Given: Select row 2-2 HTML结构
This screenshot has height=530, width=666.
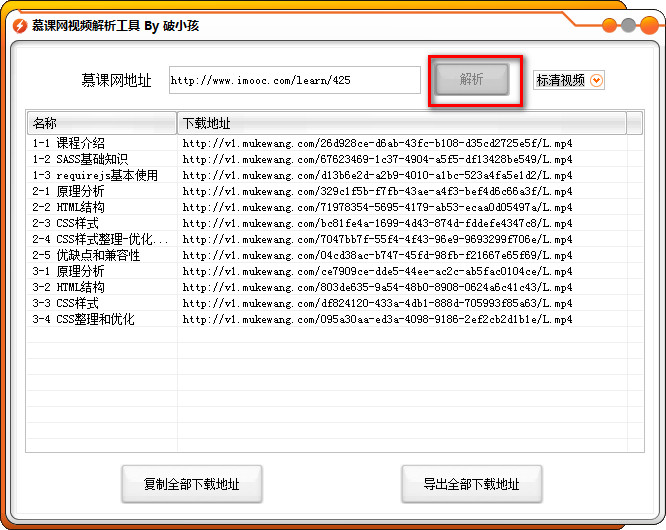Looking at the screenshot, I should point(335,207).
